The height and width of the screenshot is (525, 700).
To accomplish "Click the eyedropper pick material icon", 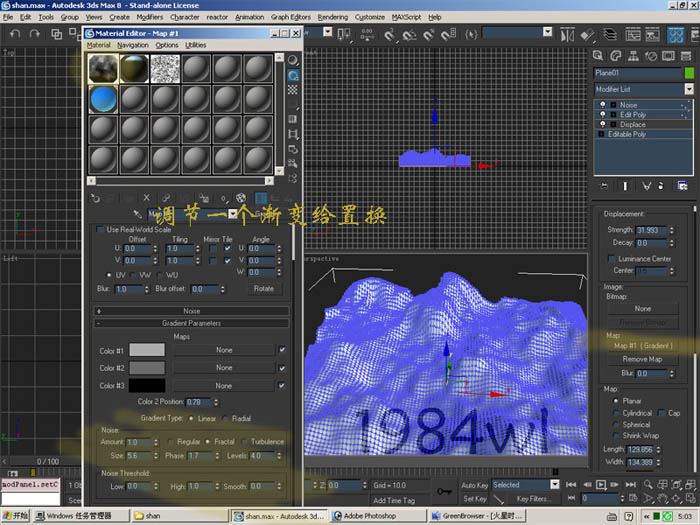I will coord(138,214).
